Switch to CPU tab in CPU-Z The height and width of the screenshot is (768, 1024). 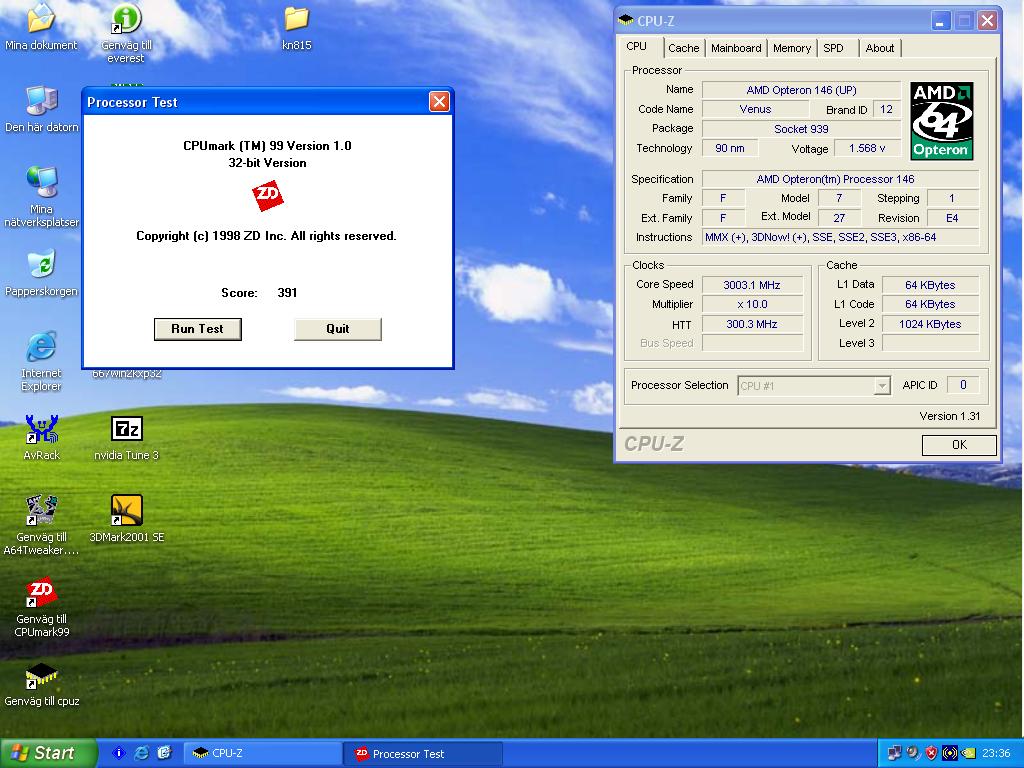637,46
